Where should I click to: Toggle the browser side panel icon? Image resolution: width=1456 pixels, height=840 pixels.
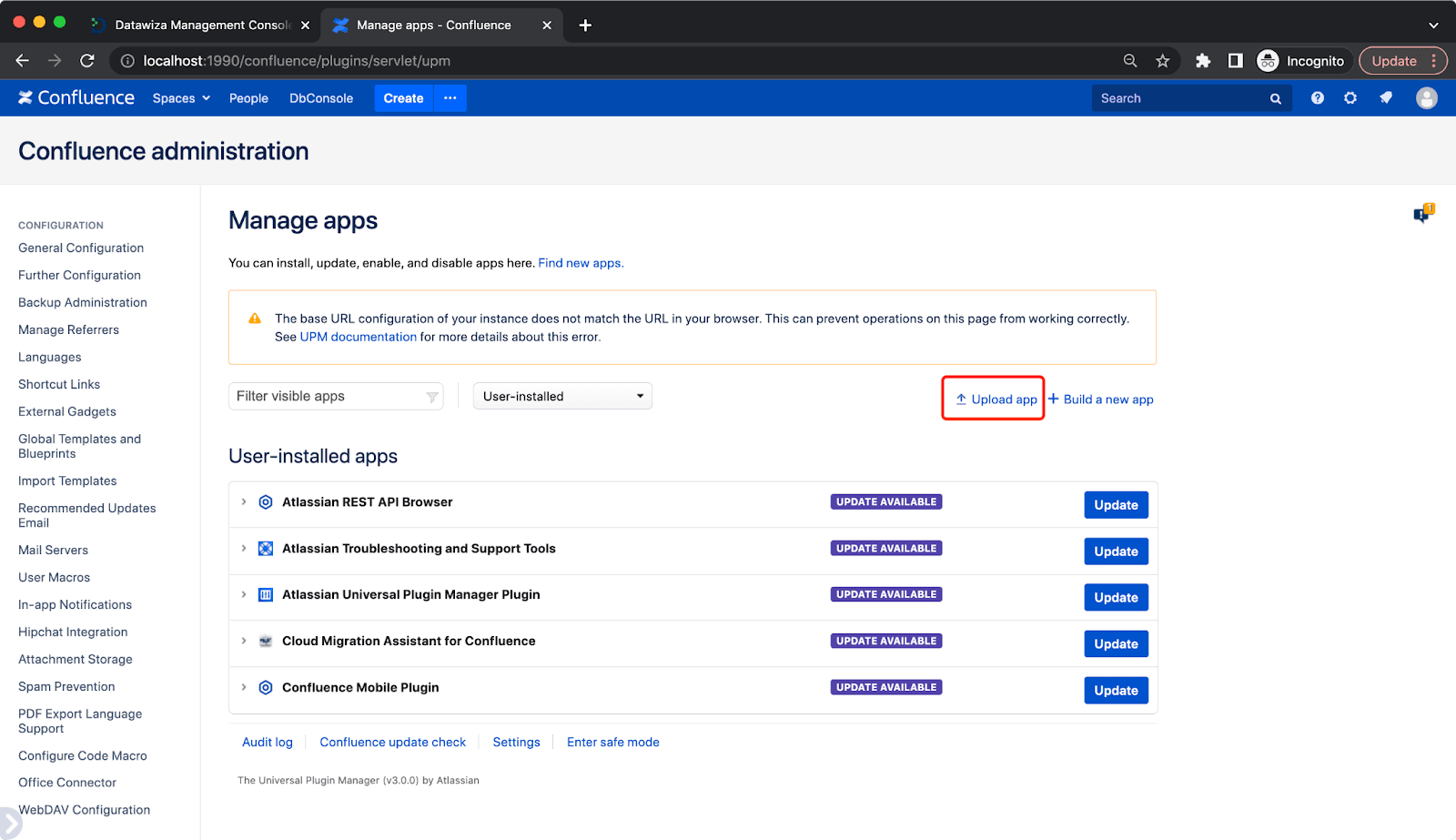(1235, 61)
